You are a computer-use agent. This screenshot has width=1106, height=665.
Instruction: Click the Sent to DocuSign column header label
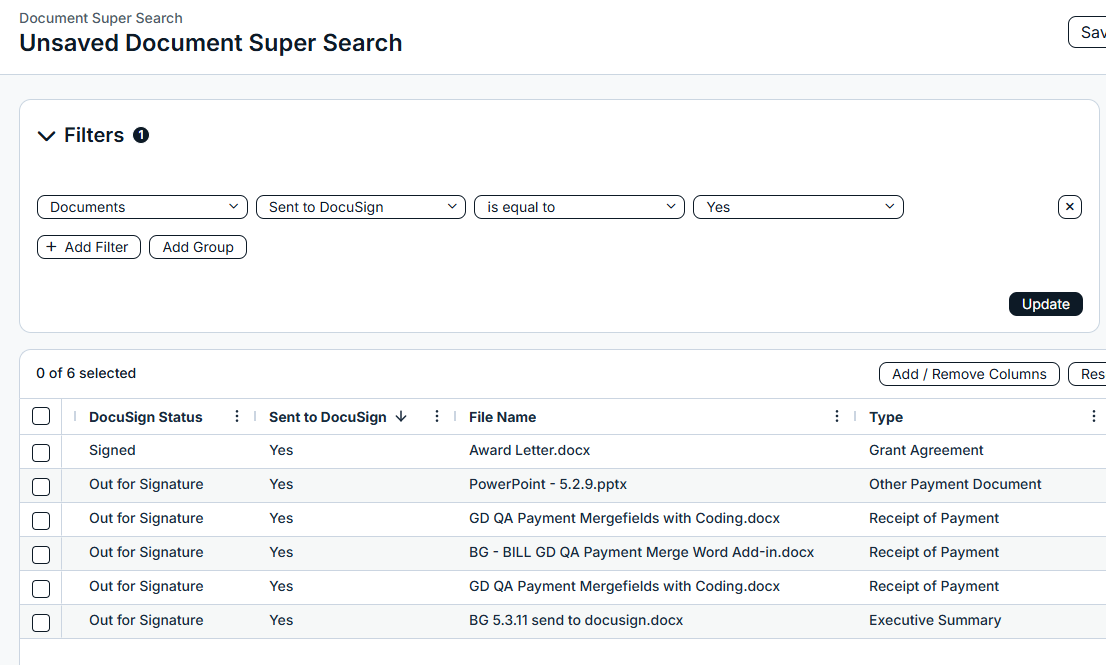tap(327, 417)
